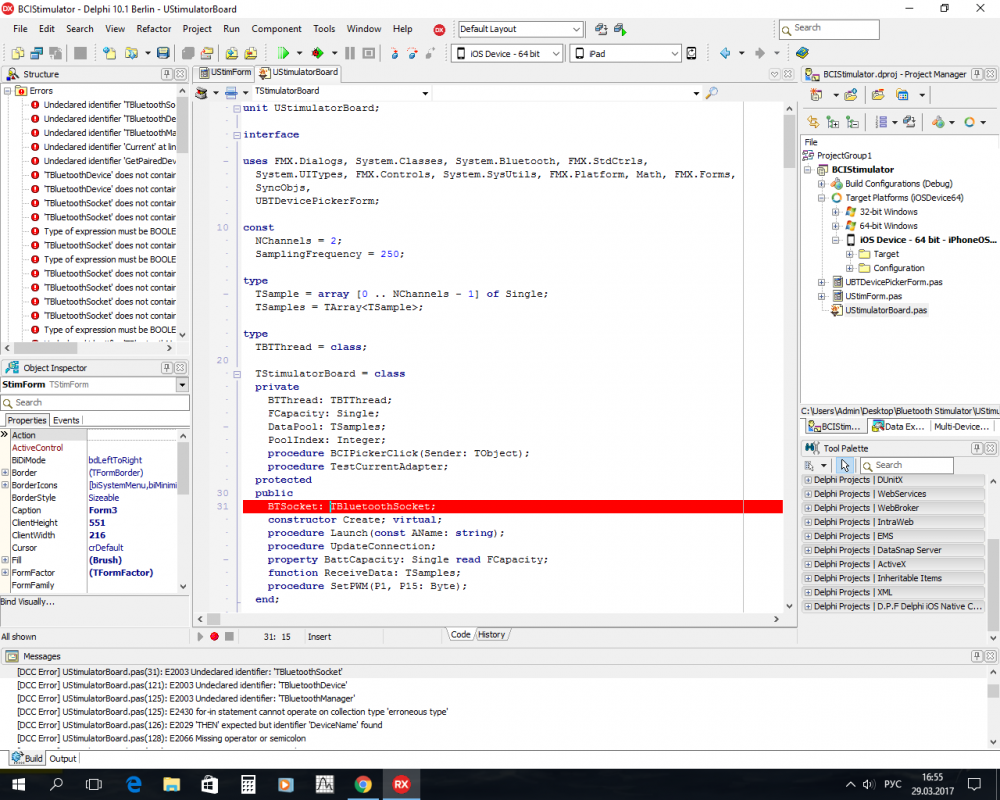Click the green Run arrow in toolbar

coord(283,54)
